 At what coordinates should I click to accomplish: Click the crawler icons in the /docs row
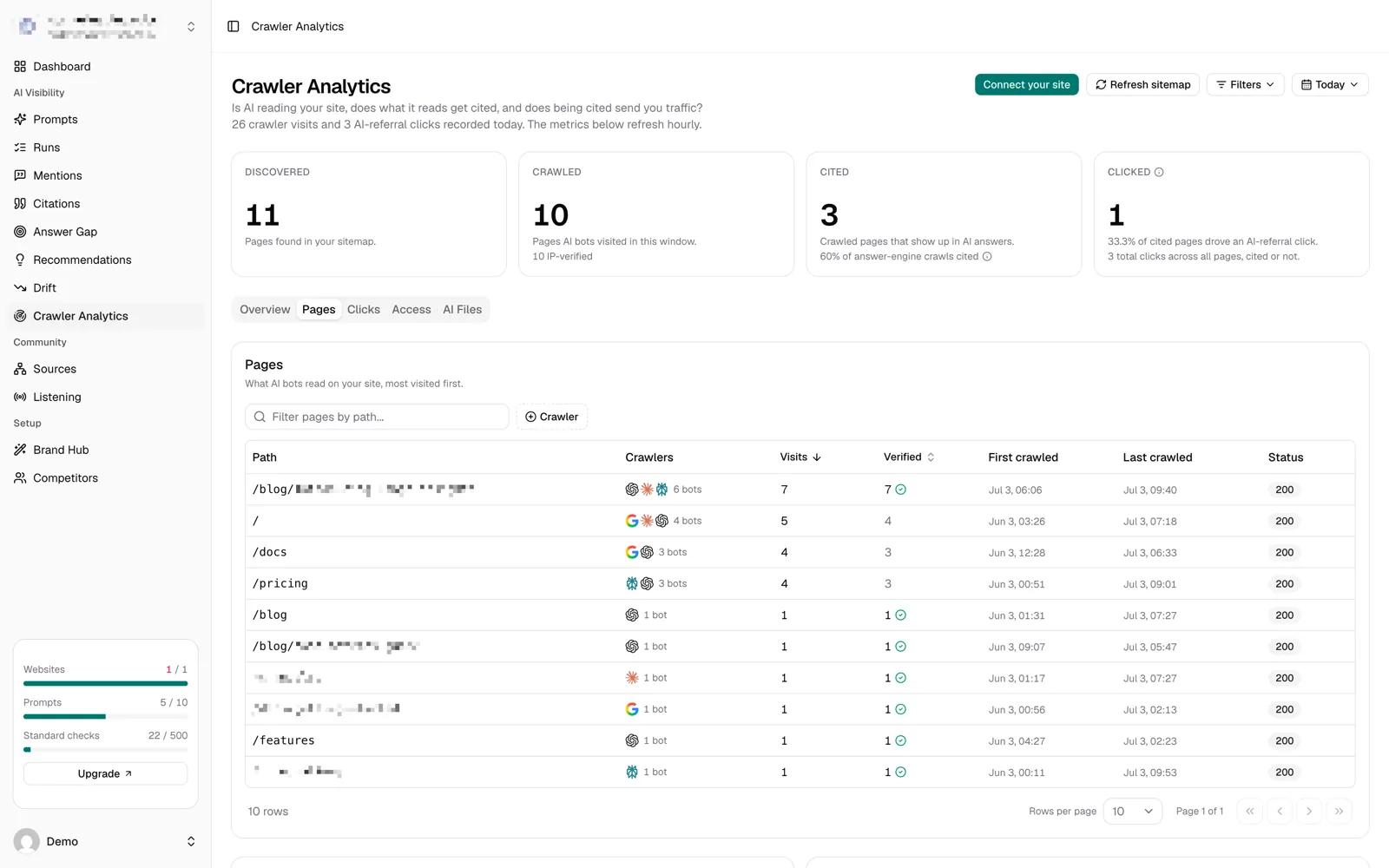(639, 552)
